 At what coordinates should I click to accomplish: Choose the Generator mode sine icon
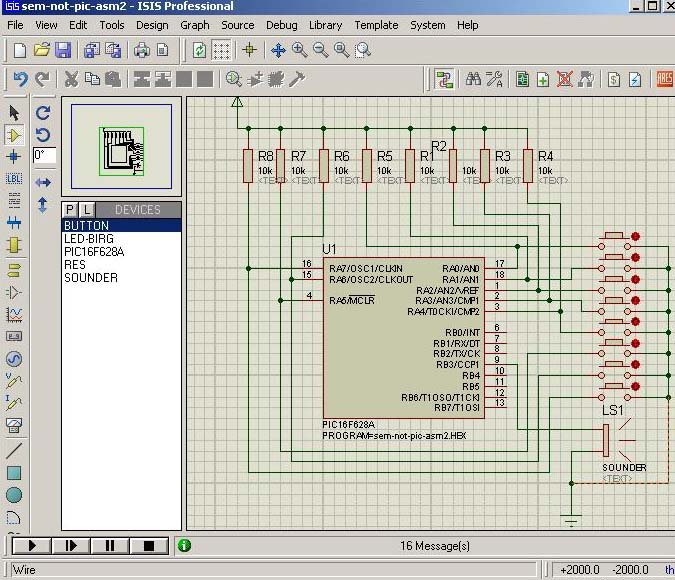(14, 359)
